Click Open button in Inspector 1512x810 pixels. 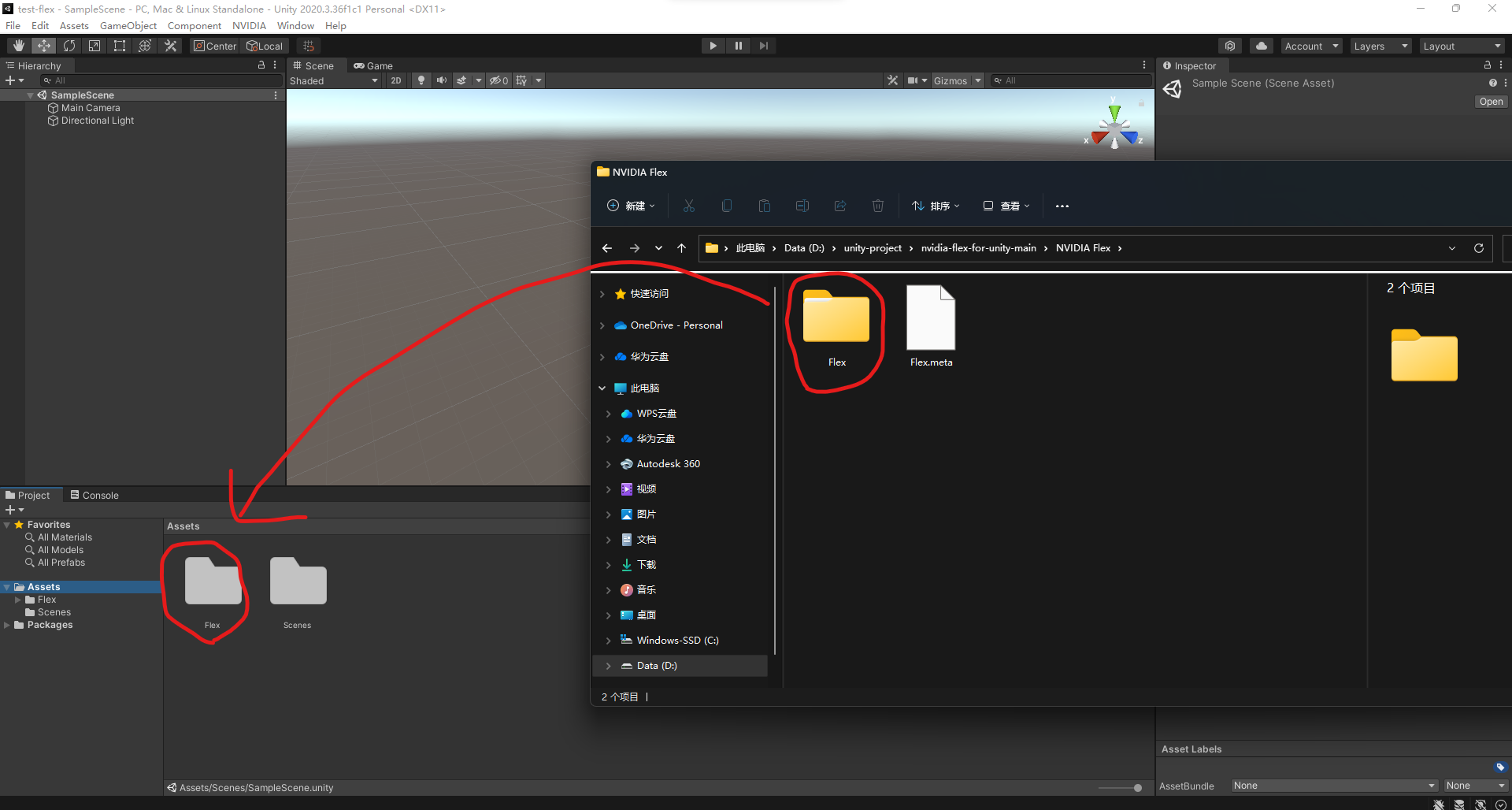[x=1491, y=102]
